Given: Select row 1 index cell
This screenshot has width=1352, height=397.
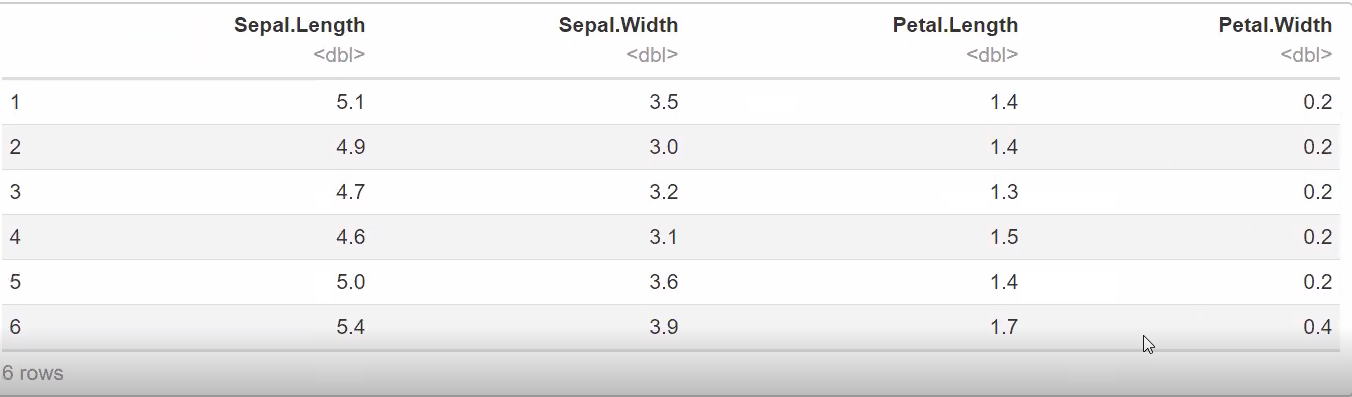Looking at the screenshot, I should coord(16,102).
